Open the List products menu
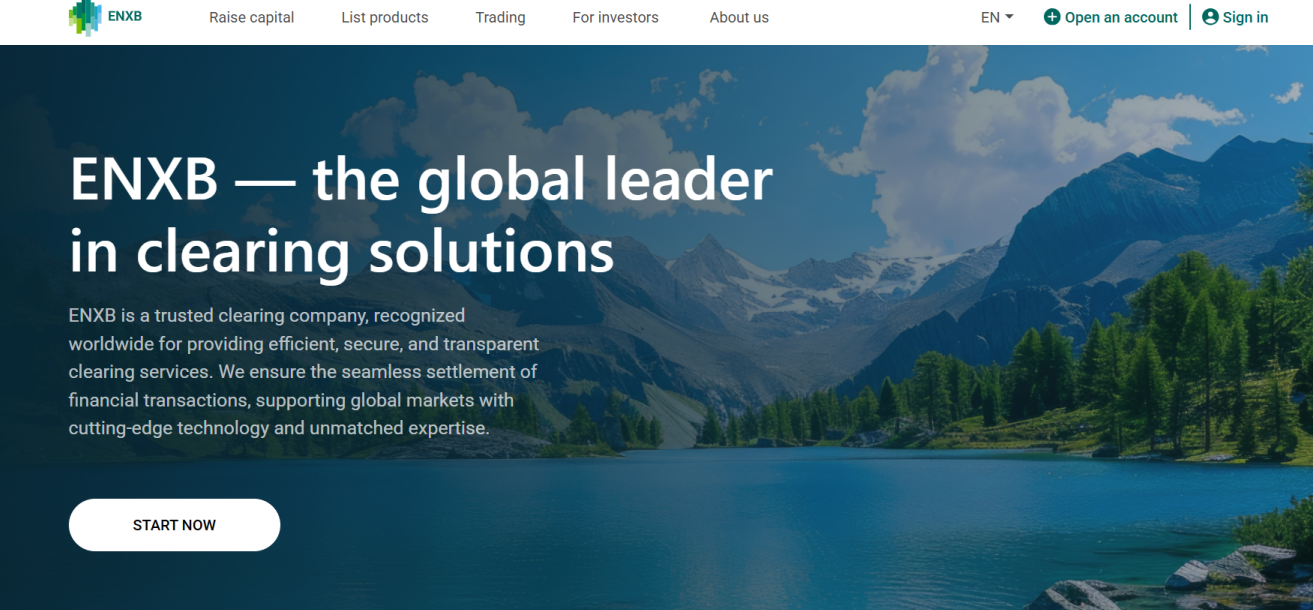This screenshot has width=1313, height=610. [385, 17]
